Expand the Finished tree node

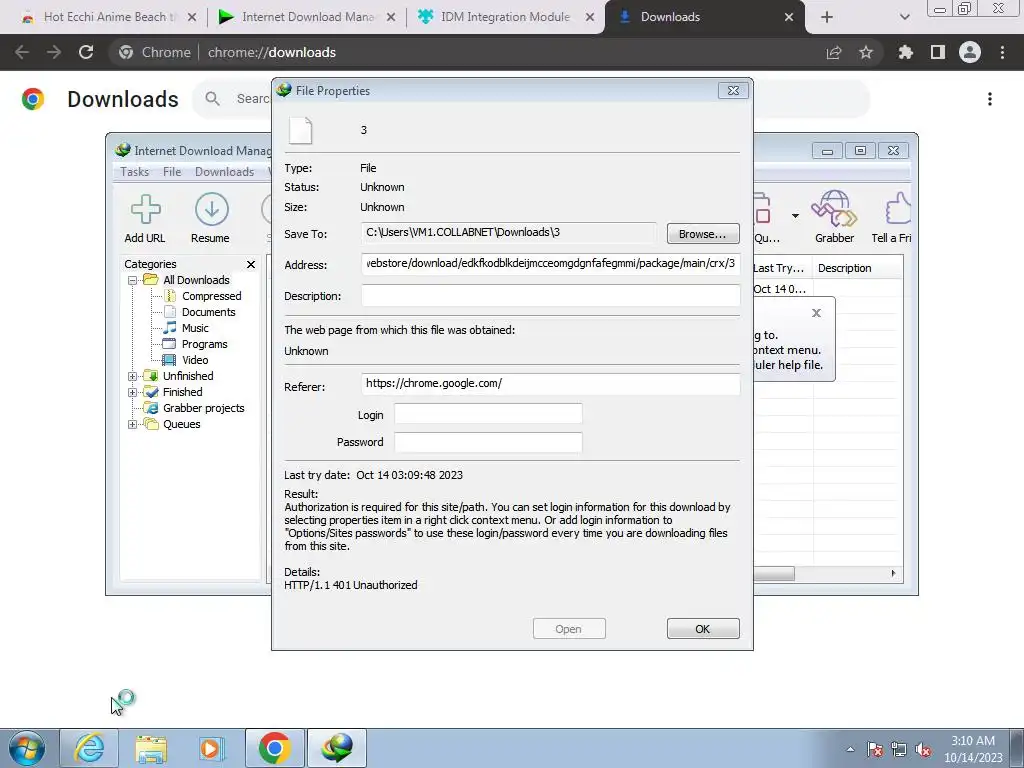133,392
